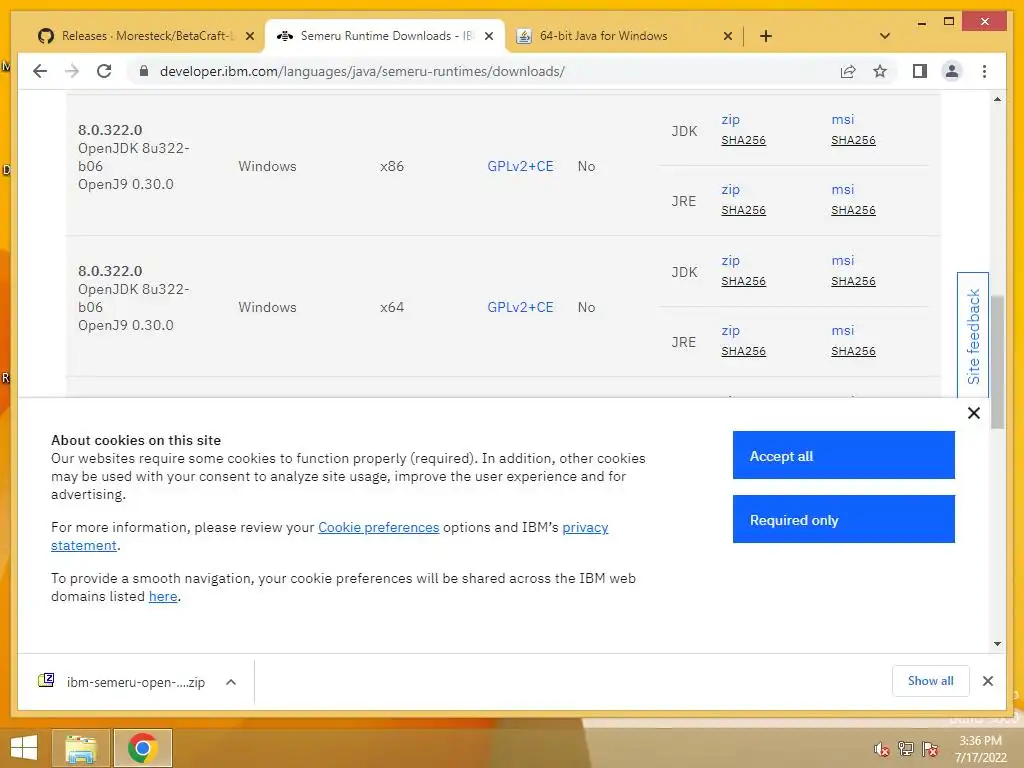Share this page using the share icon
The image size is (1024, 768).
[848, 71]
